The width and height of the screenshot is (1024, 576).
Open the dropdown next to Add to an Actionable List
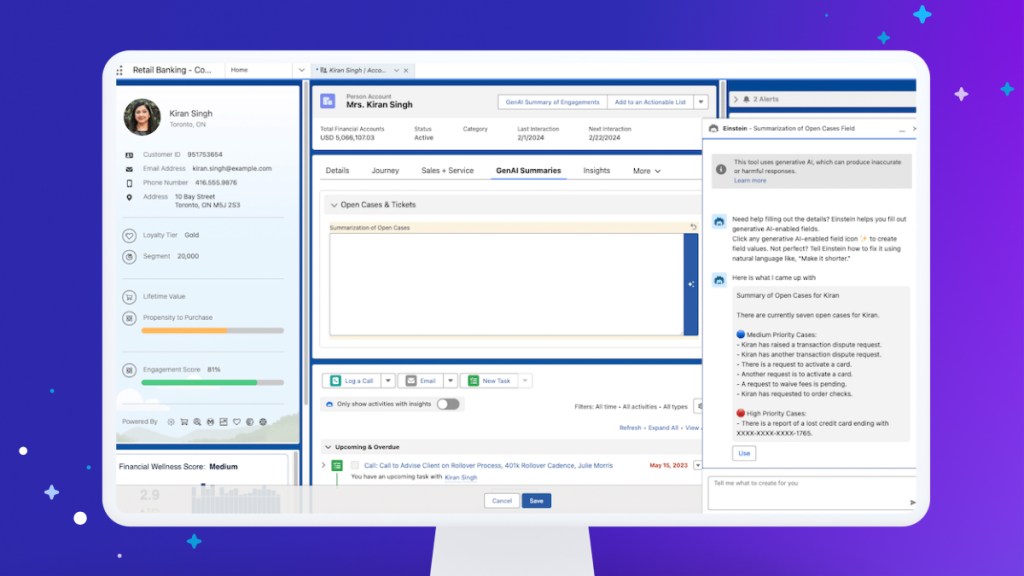click(x=701, y=102)
